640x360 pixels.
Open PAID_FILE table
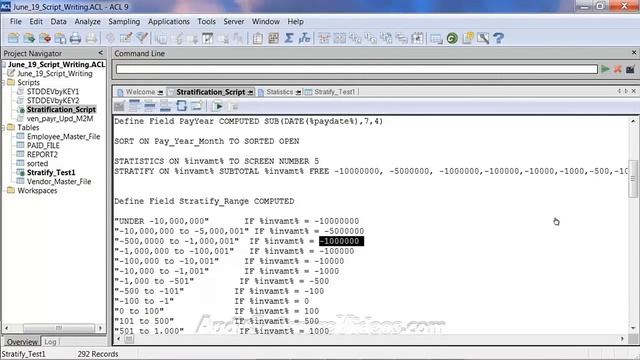(43, 145)
